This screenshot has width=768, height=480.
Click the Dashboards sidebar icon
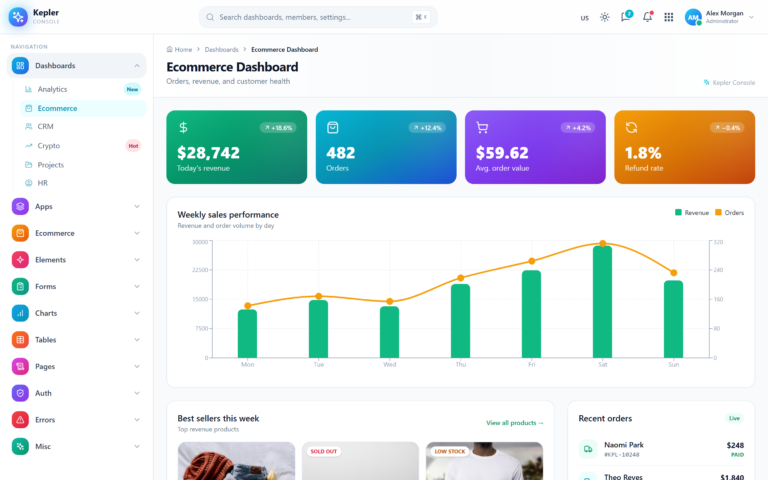point(20,66)
